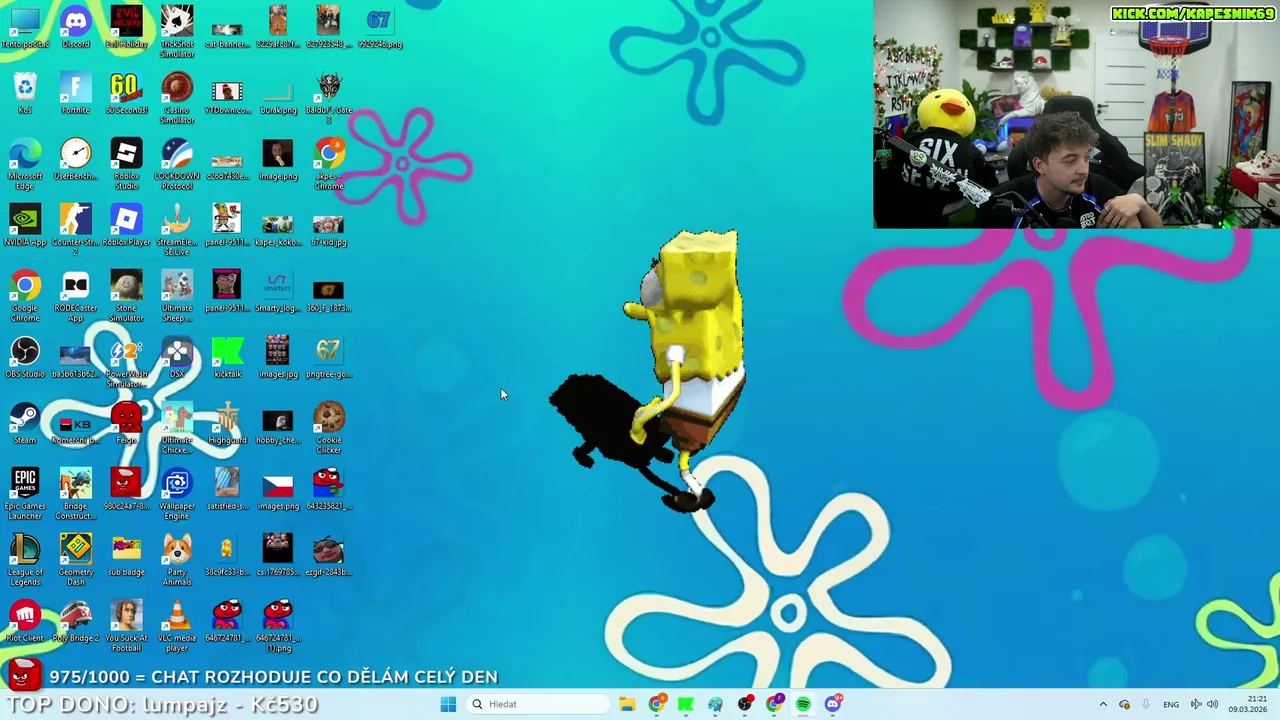Launch the Bridge Constructor shortcut
The image size is (1280, 720).
(76, 494)
